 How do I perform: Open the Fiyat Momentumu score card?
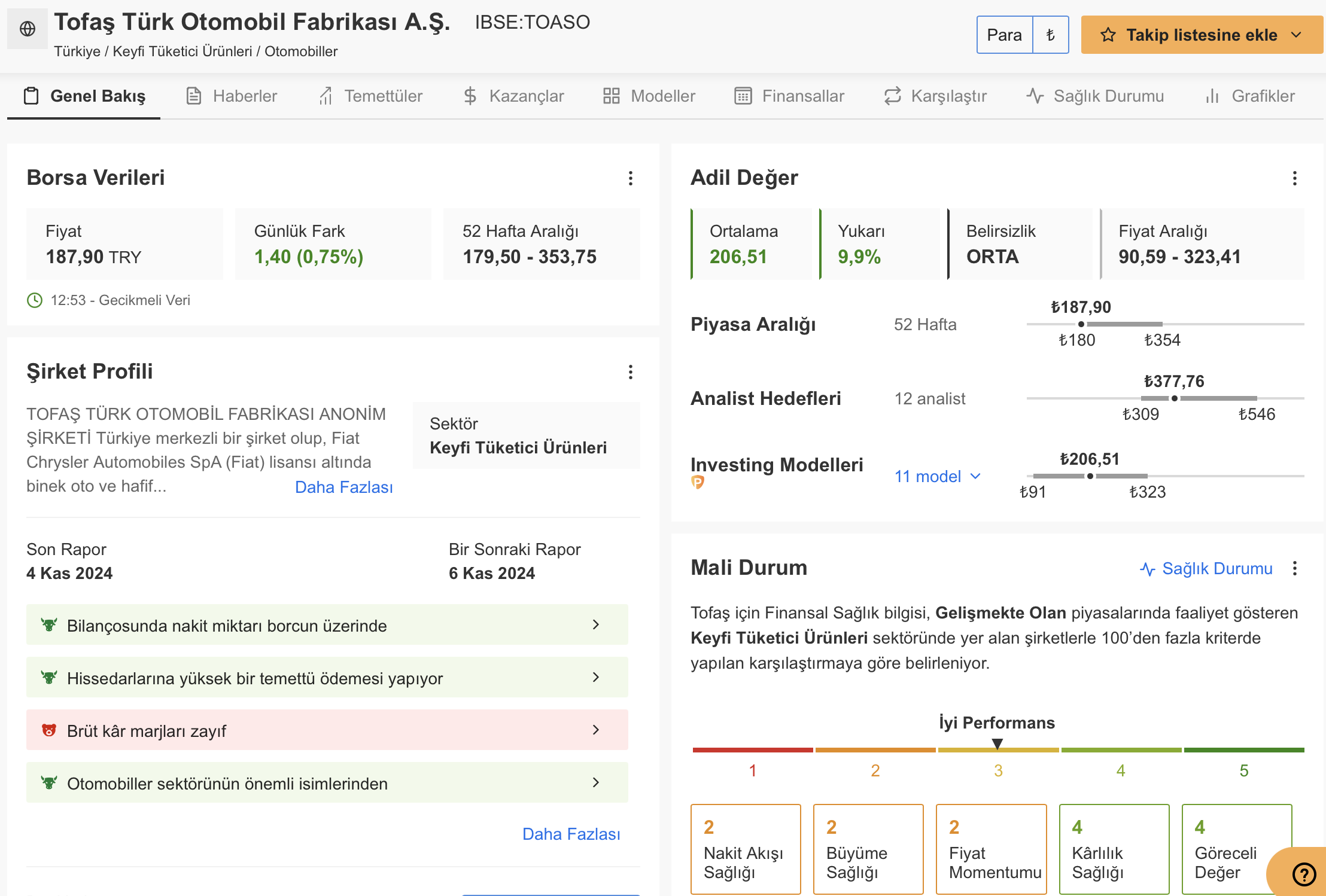[x=992, y=849]
